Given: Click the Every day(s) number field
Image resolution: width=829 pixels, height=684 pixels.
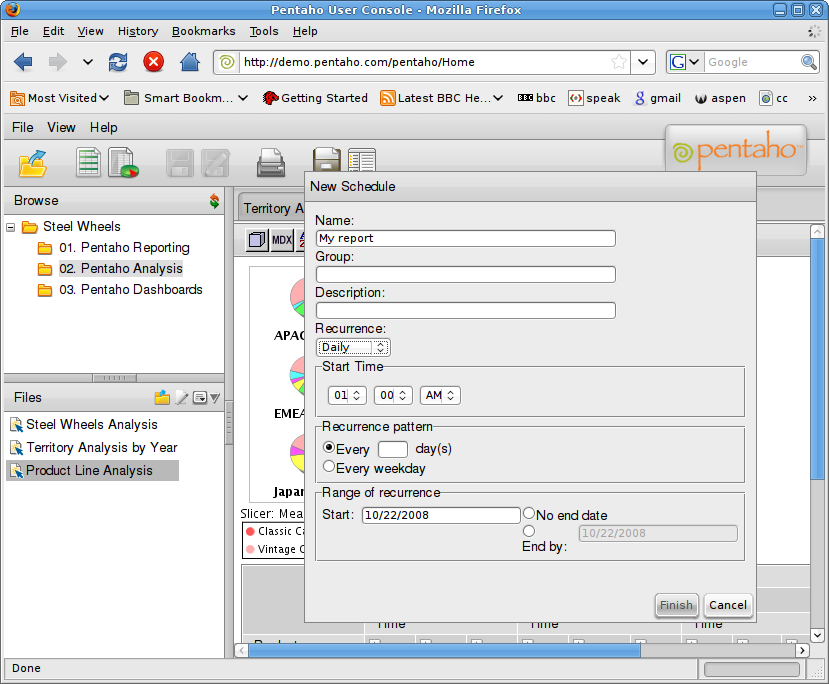Looking at the screenshot, I should point(393,449).
